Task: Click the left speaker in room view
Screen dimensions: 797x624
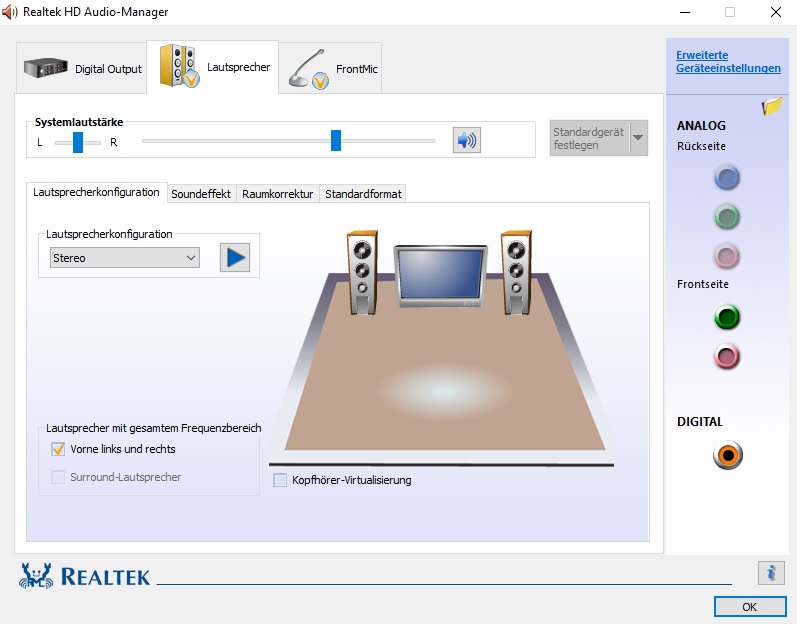Action: 362,273
